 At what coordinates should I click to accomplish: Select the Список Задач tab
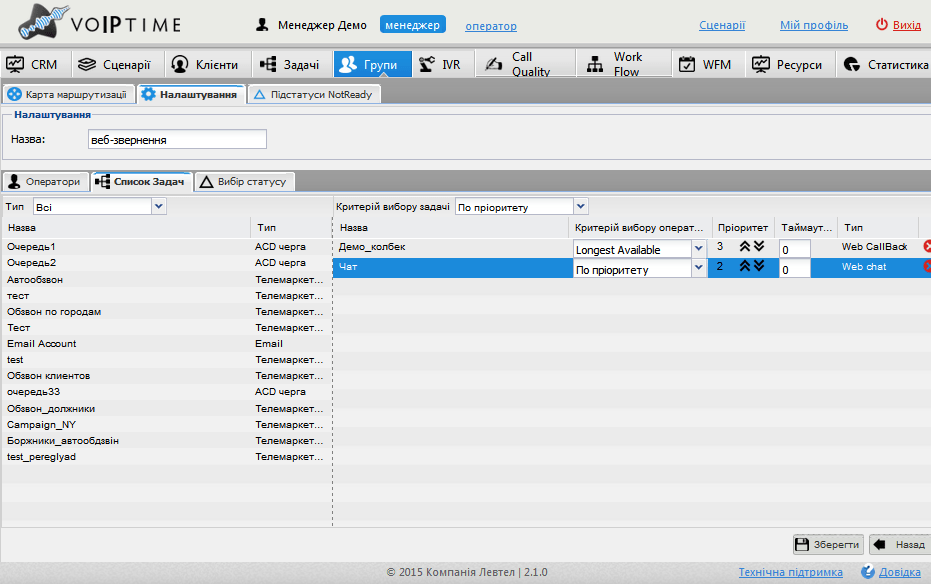[141, 182]
